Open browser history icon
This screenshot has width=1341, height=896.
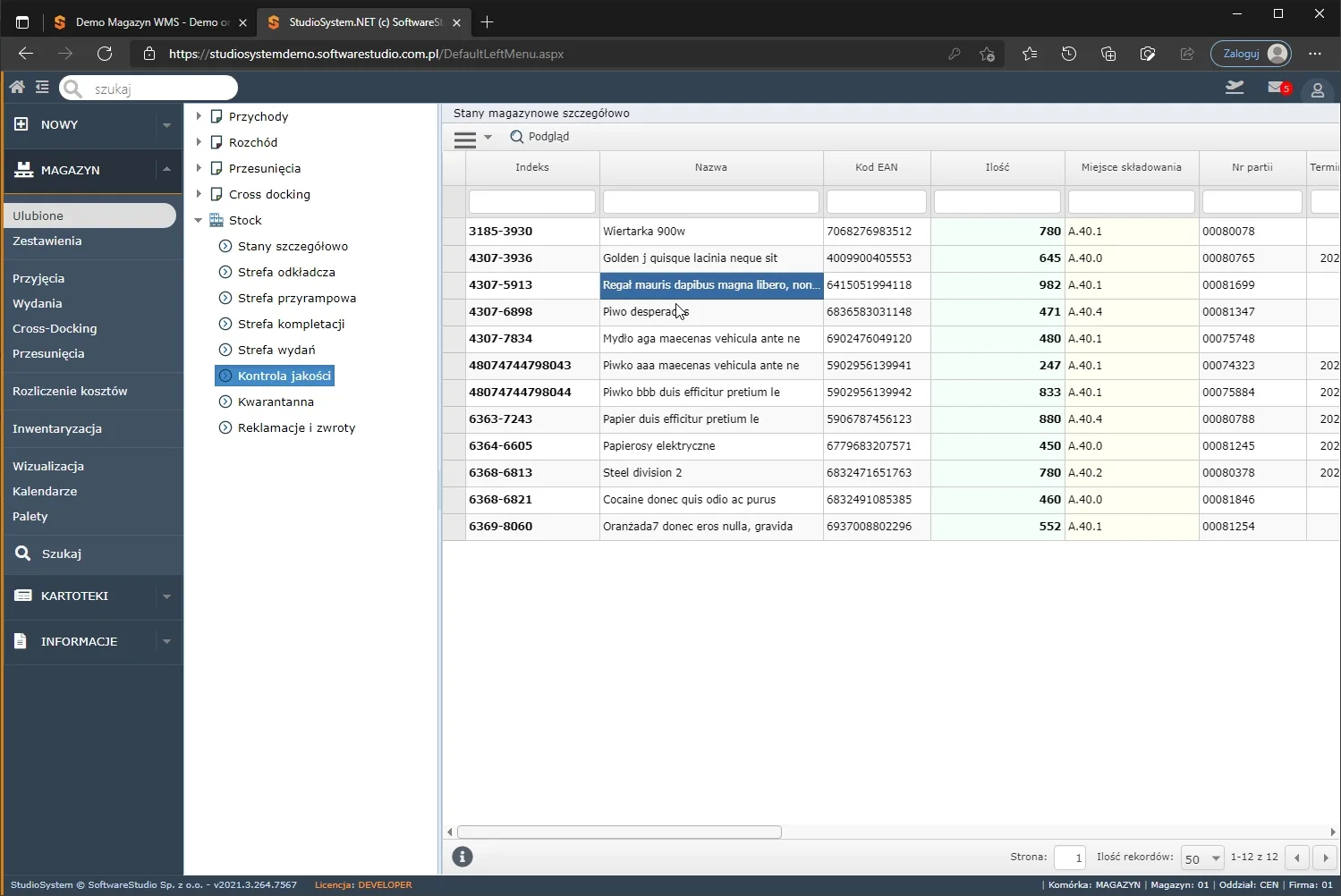coord(1069,54)
